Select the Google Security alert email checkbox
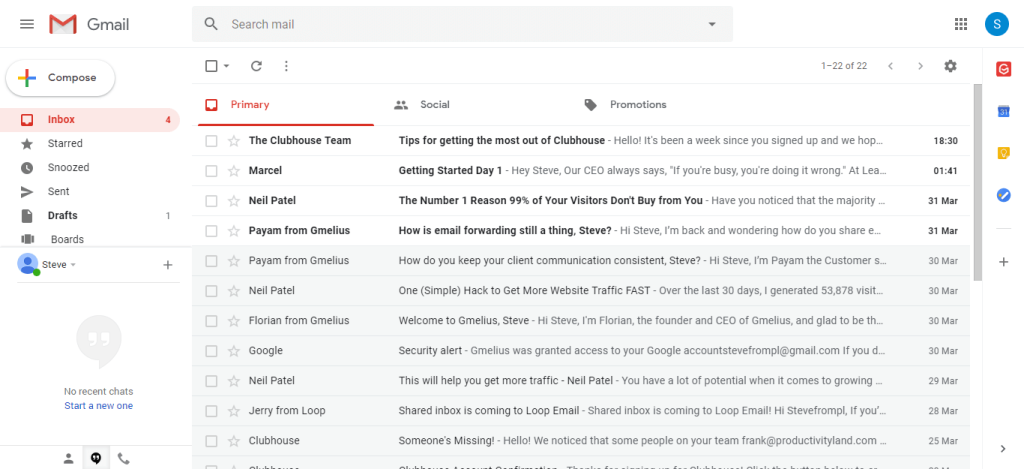 [211, 351]
